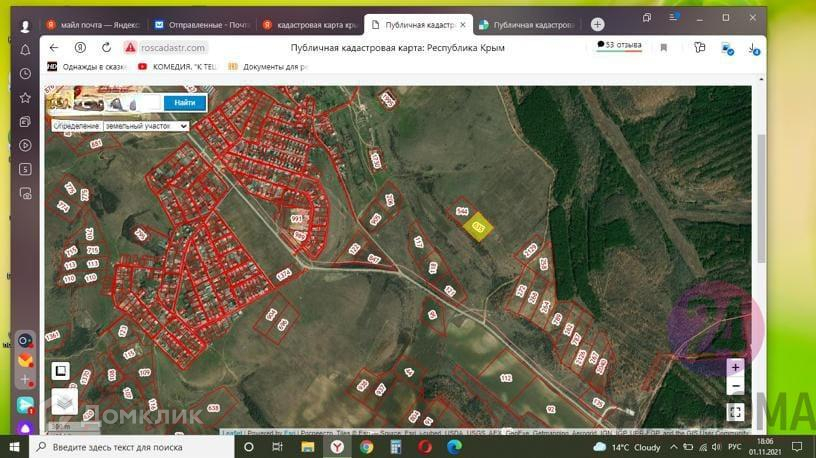Open the downloads icon
The image size is (816, 458).
point(754,49)
